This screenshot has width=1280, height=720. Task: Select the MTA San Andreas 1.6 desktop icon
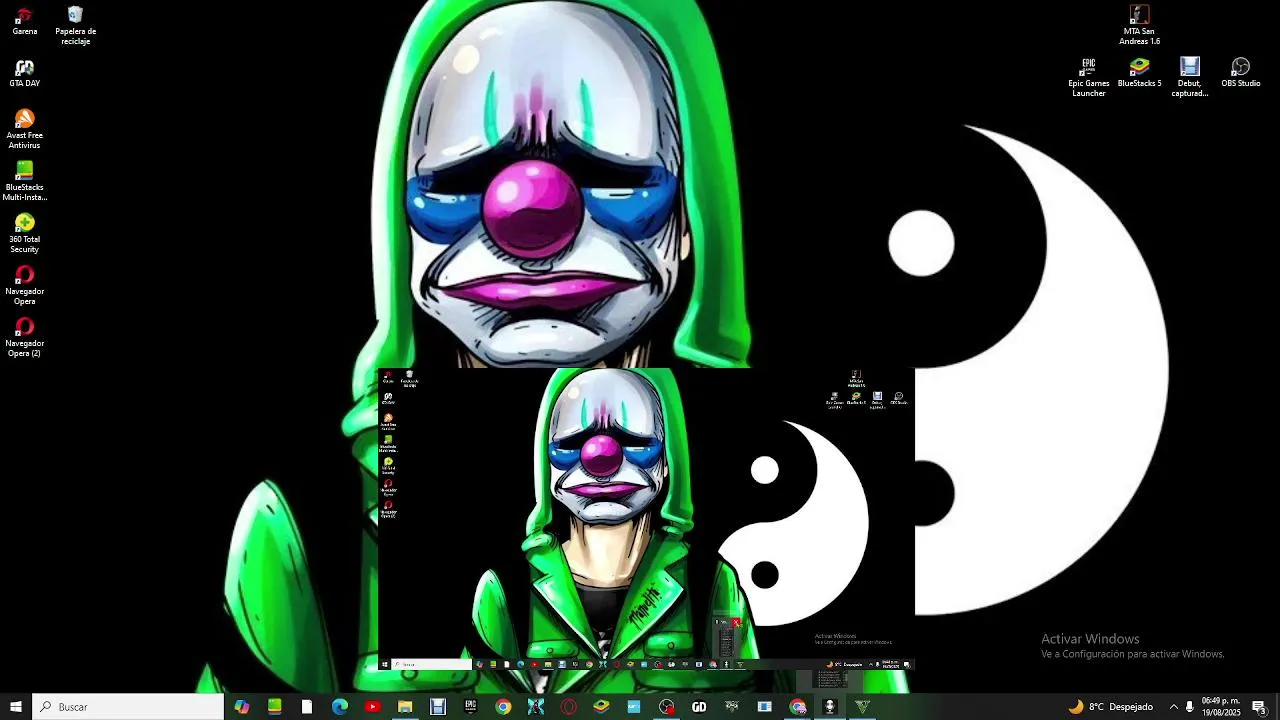1139,25
